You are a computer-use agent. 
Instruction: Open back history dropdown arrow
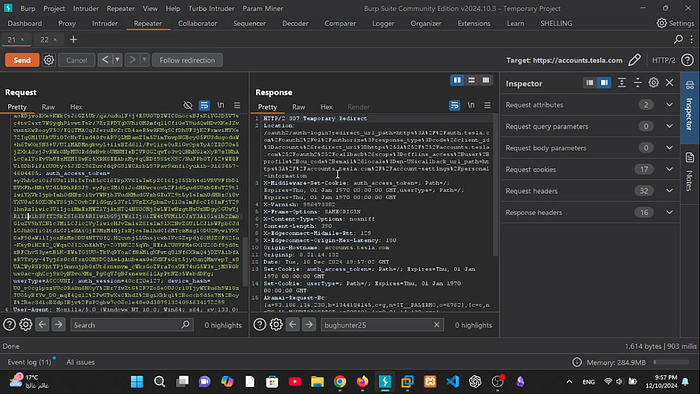pyautogui.click(x=117, y=60)
